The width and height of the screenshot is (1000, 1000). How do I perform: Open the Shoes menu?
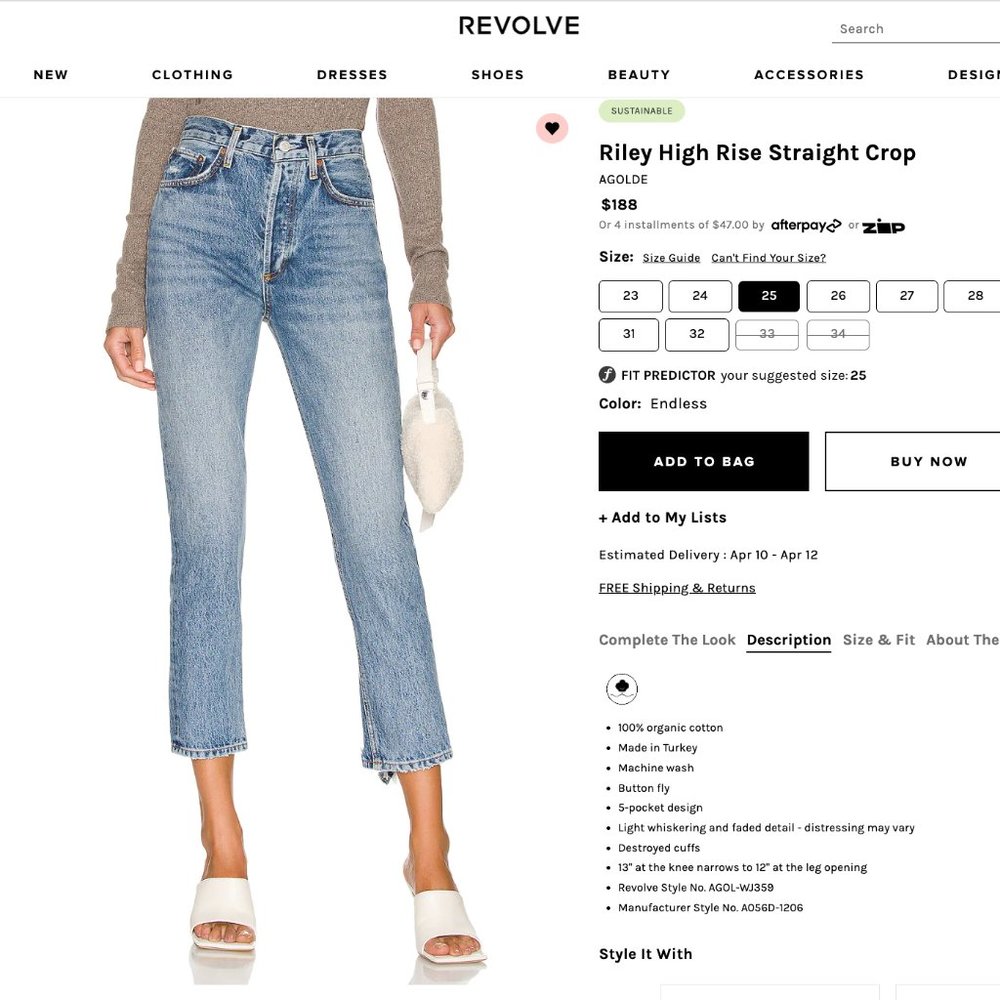tap(497, 75)
